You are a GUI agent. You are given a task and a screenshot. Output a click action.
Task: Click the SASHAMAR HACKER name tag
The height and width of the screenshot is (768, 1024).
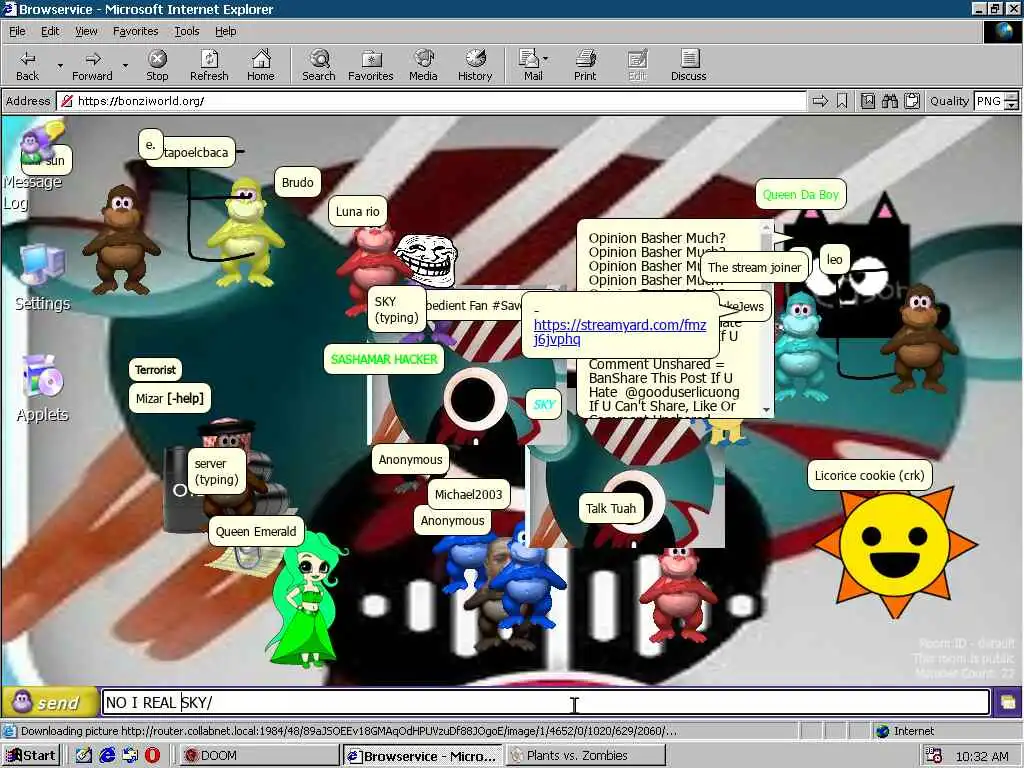point(384,359)
